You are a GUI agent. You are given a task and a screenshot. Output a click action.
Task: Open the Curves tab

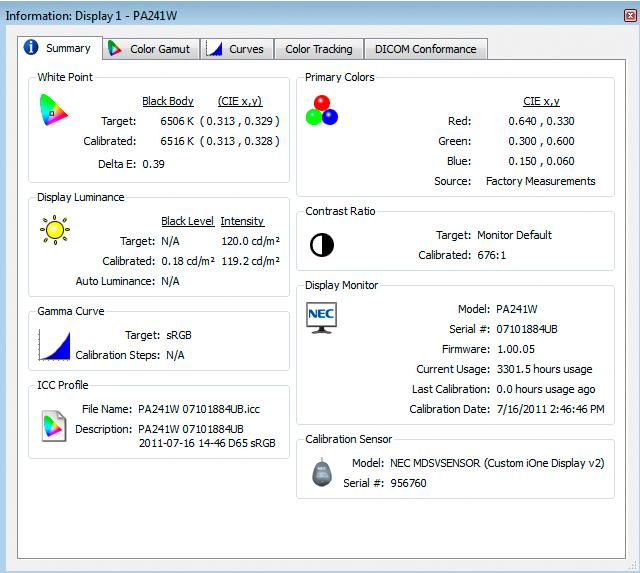(x=237, y=49)
